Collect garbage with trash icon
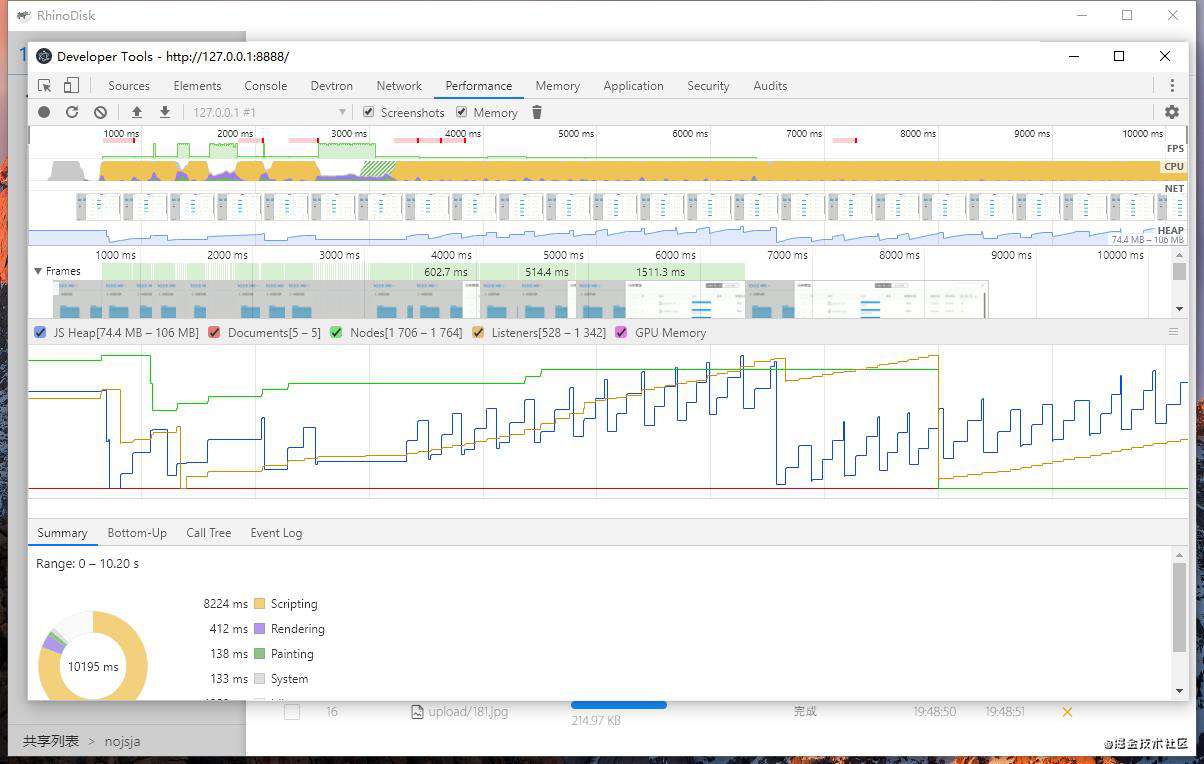The width and height of the screenshot is (1204, 764). click(537, 112)
